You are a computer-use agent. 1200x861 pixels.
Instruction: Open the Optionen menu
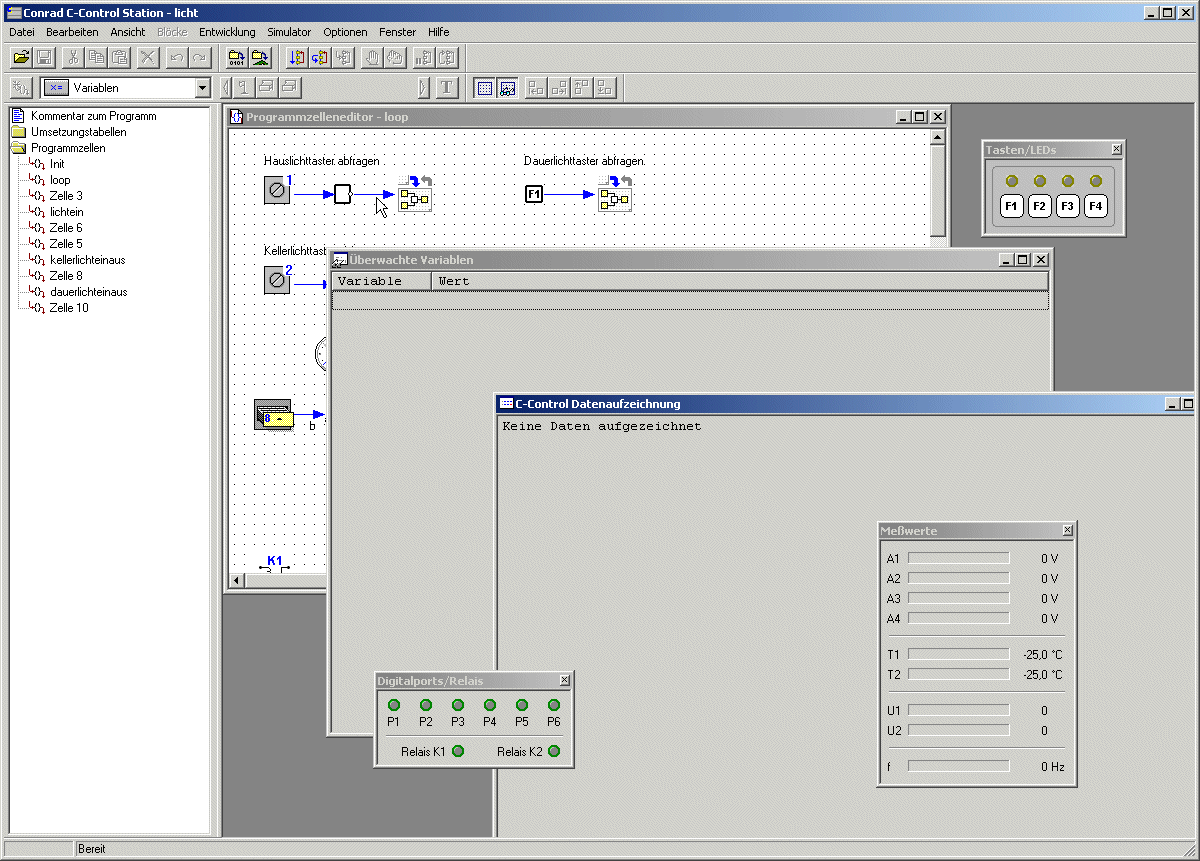pos(345,32)
